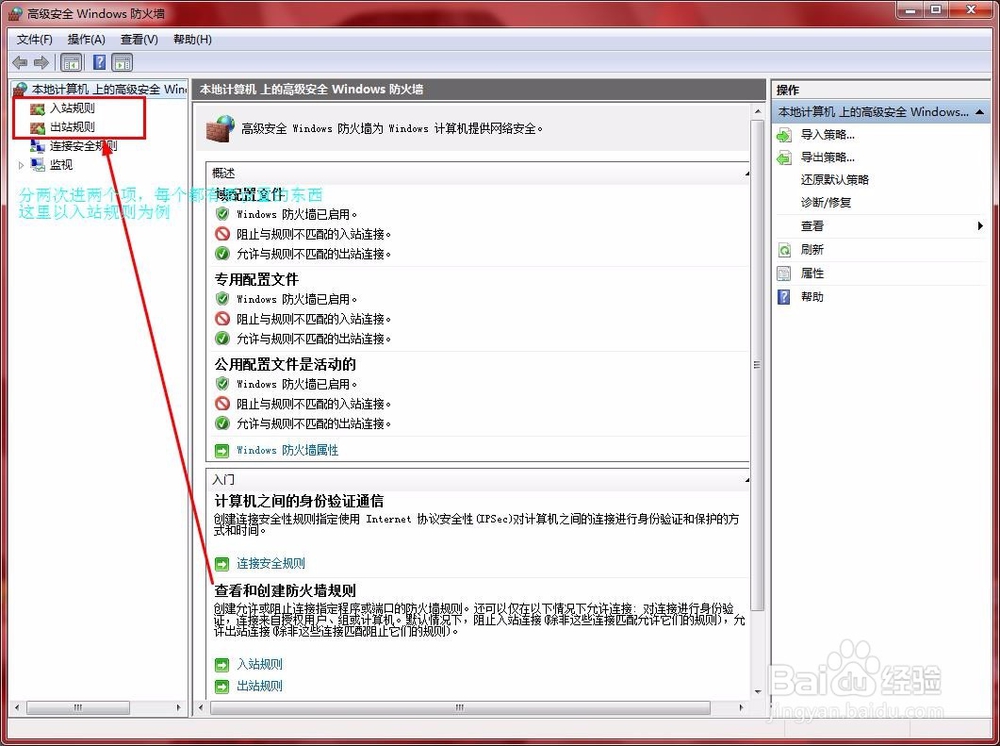
Task: Click the title bar firewall app icon
Action: point(17,13)
